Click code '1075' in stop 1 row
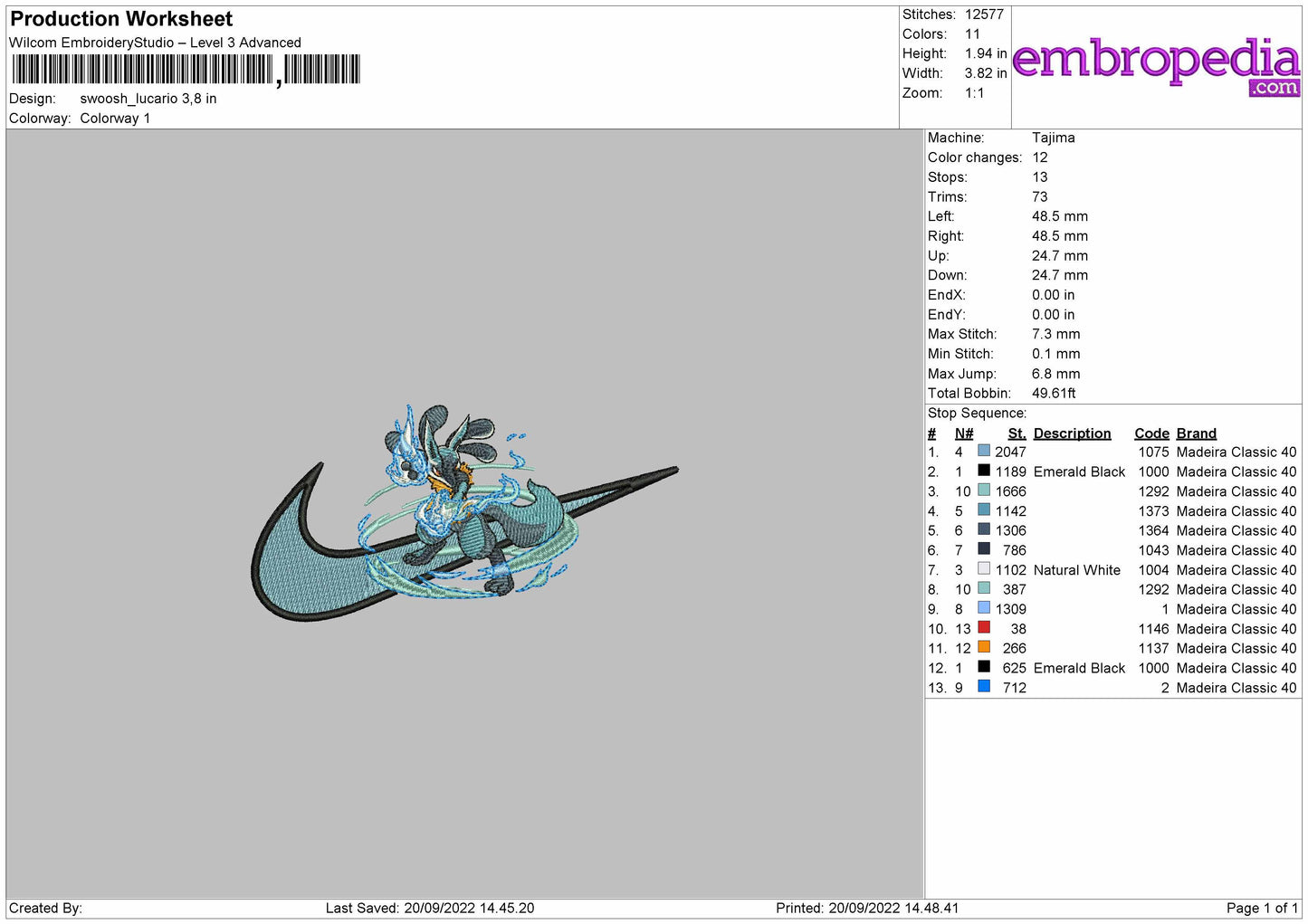 [1154, 452]
